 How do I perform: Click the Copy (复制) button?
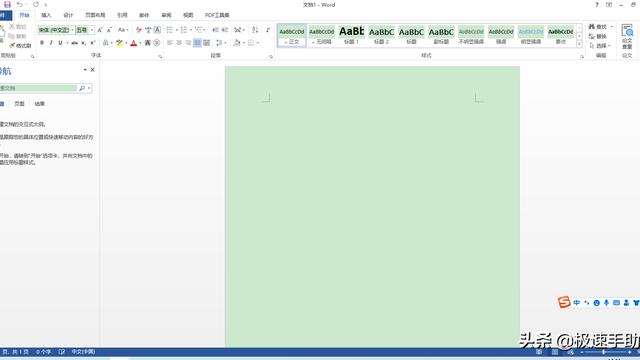[x=18, y=36]
